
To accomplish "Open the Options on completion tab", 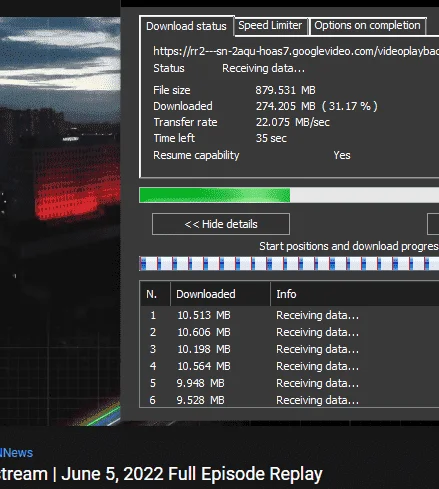I will coord(367,26).
